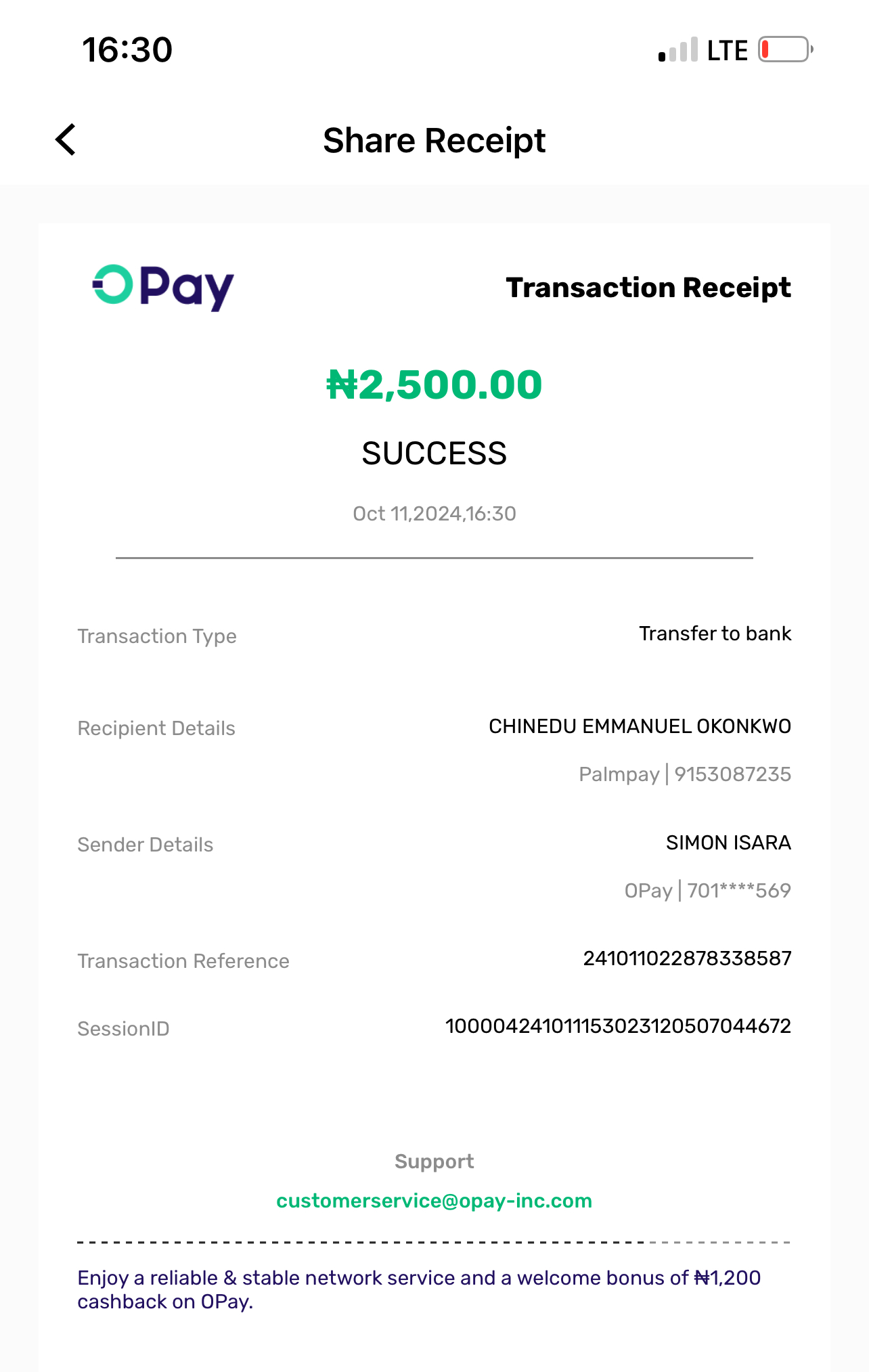Tap the Oct 11, 2024 transaction date
Image resolution: width=869 pixels, height=1372 pixels.
pos(434,514)
